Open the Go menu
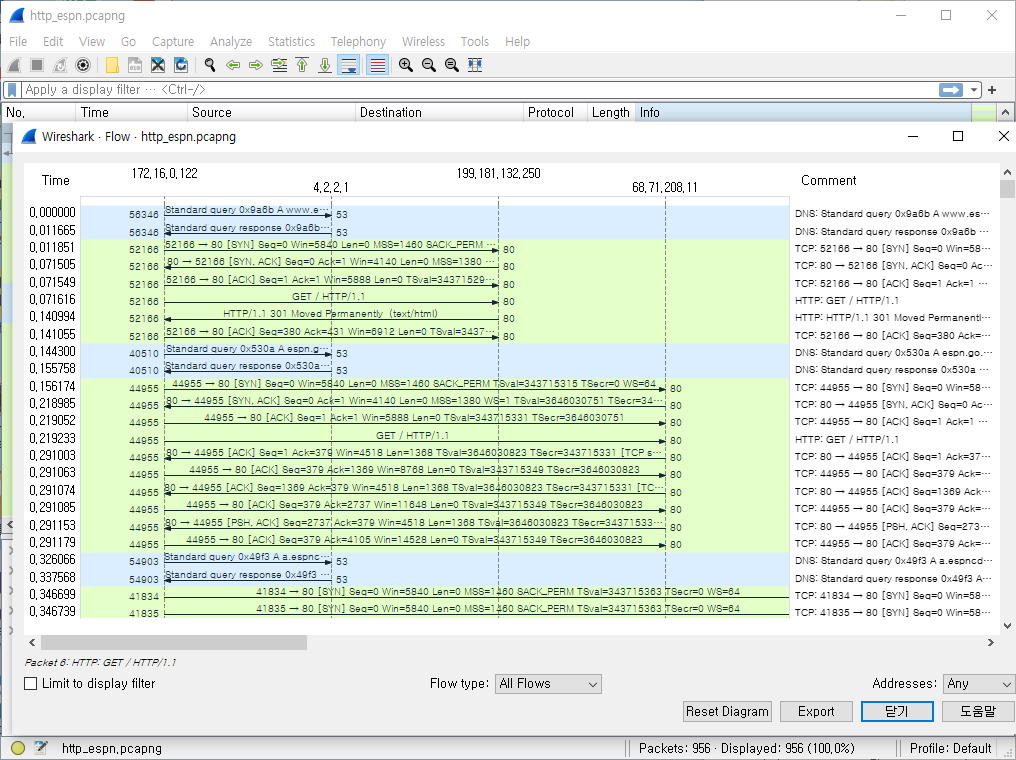The image size is (1016, 760). pyautogui.click(x=128, y=41)
